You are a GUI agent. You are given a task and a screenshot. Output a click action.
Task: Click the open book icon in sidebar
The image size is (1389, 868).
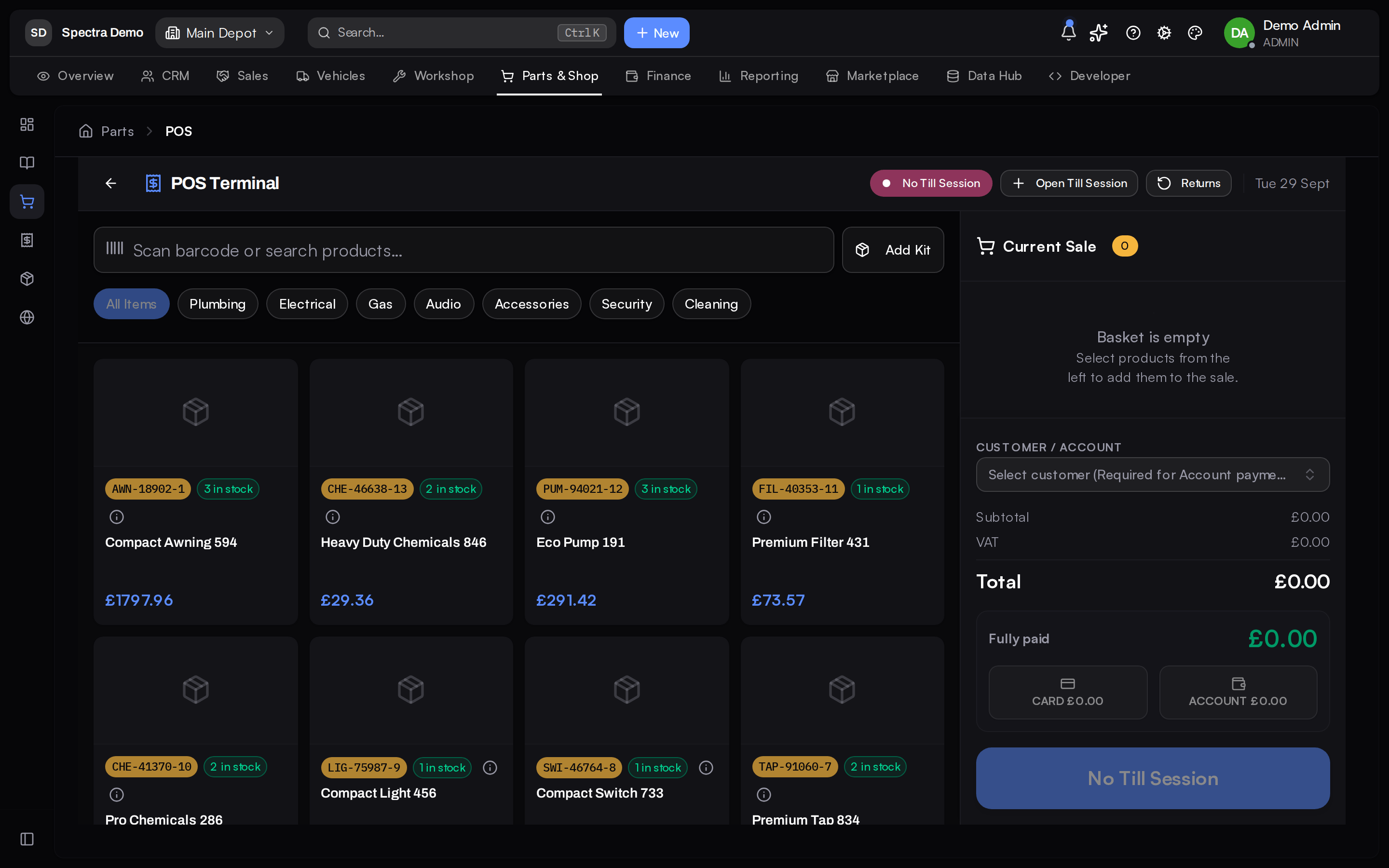point(27,163)
